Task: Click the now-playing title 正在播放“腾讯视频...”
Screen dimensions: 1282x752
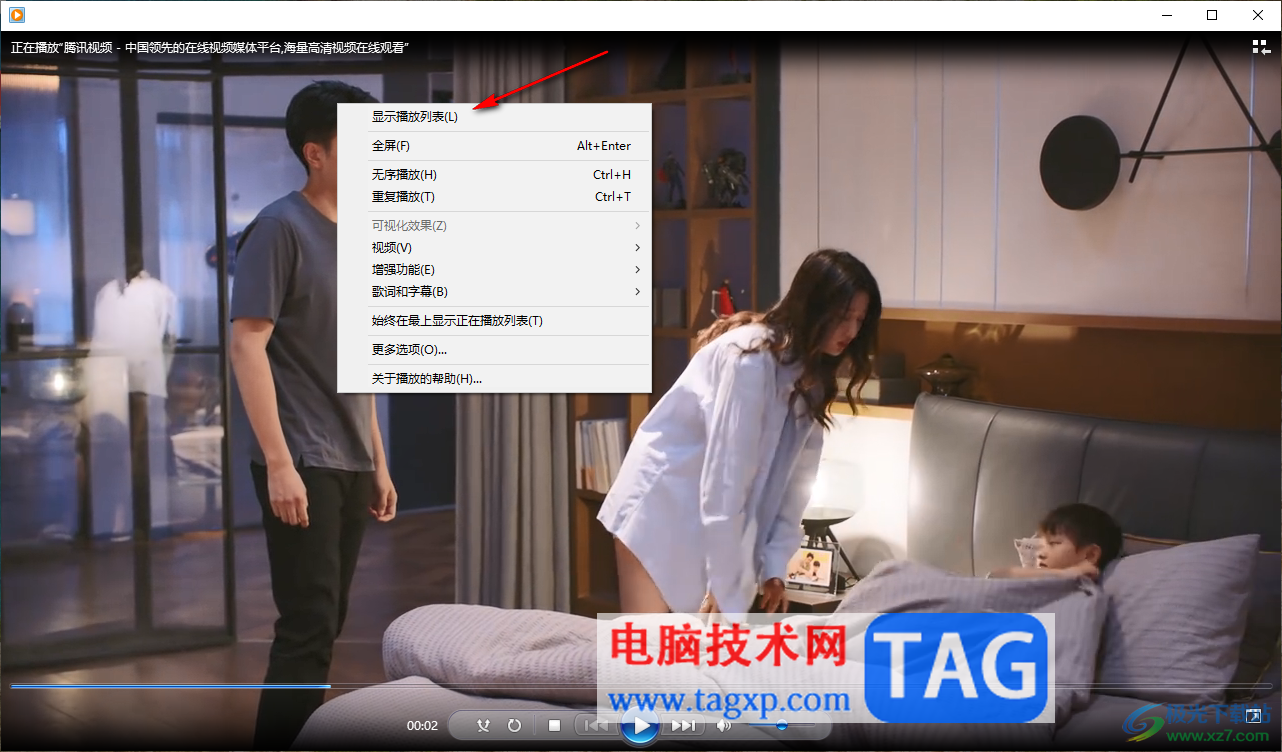Action: coord(210,47)
